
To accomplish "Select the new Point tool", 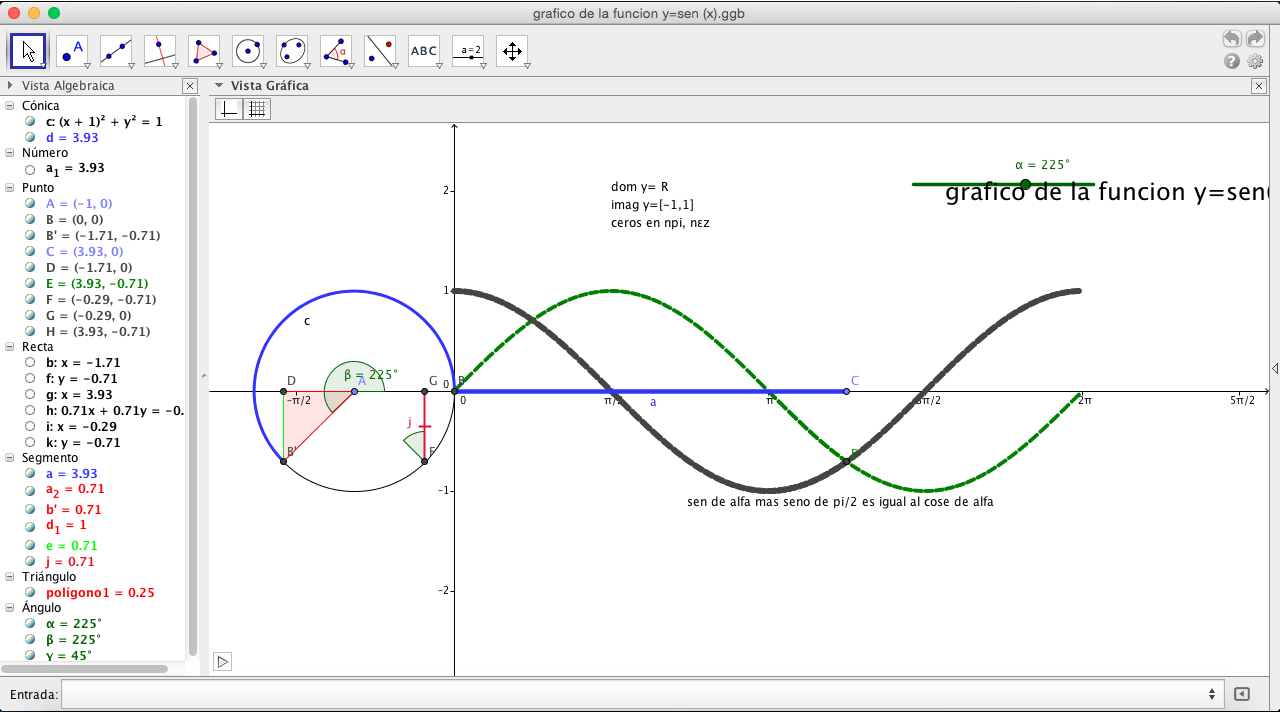I will 70,50.
